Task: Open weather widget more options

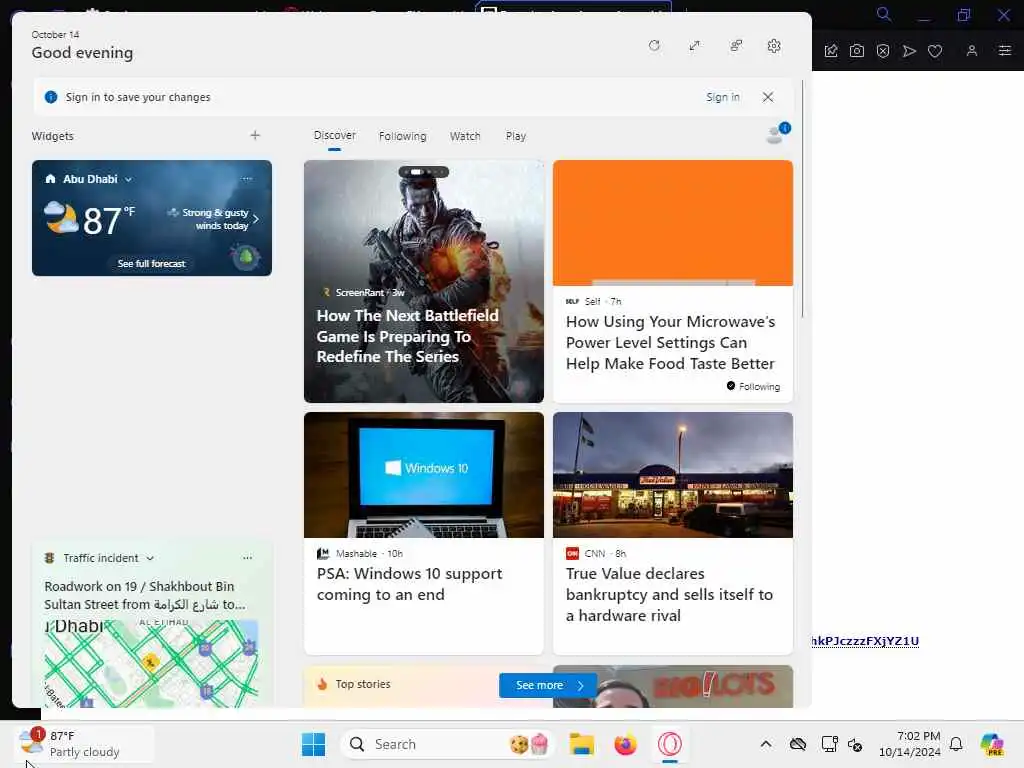Action: click(x=247, y=178)
